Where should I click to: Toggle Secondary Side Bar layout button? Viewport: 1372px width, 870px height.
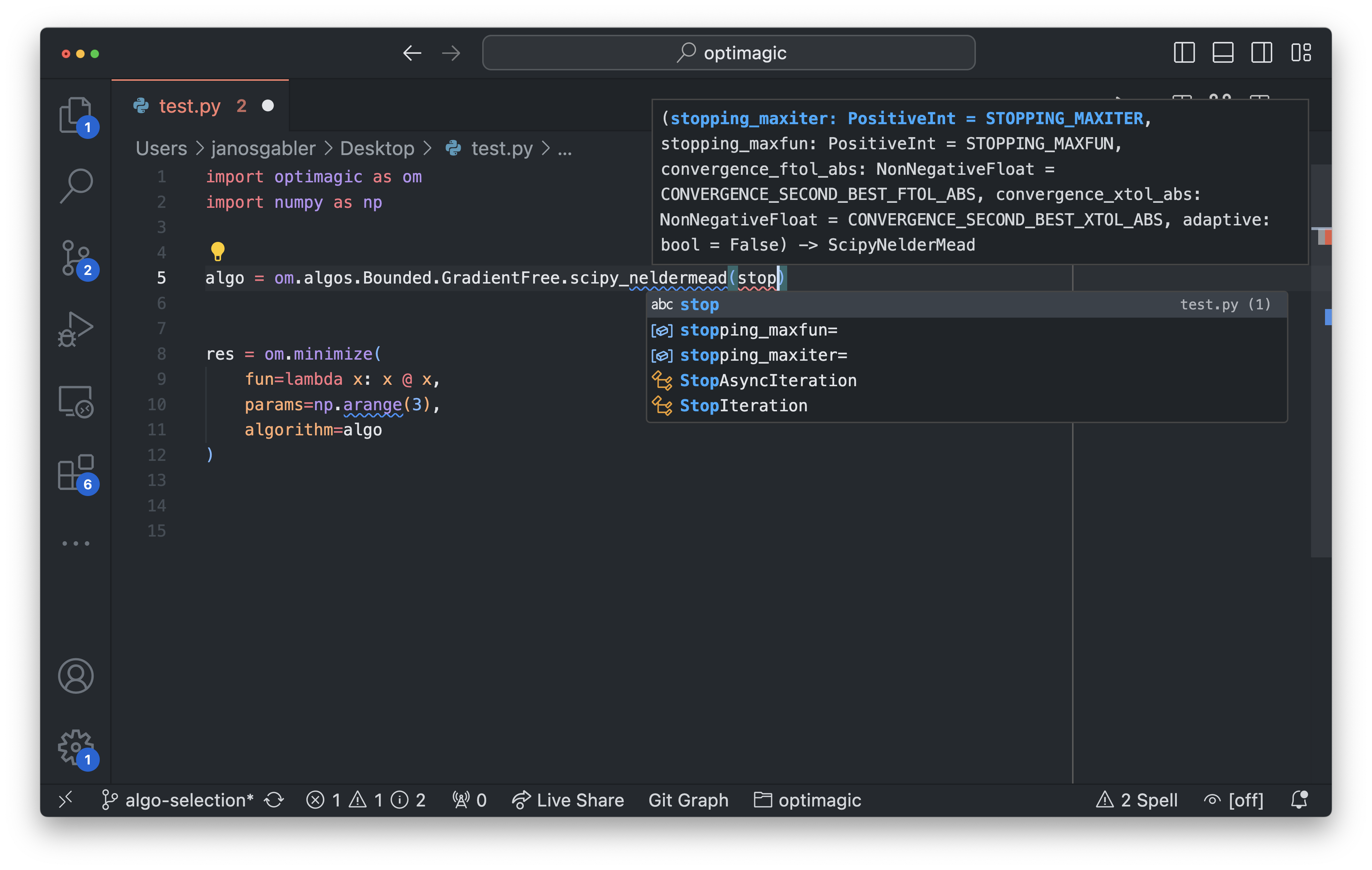tap(1261, 53)
